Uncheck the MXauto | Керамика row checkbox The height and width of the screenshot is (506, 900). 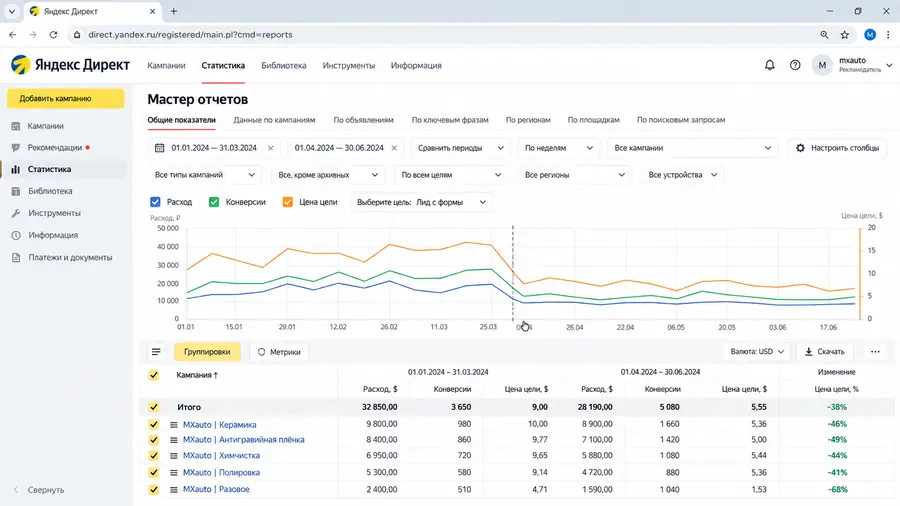tap(153, 425)
